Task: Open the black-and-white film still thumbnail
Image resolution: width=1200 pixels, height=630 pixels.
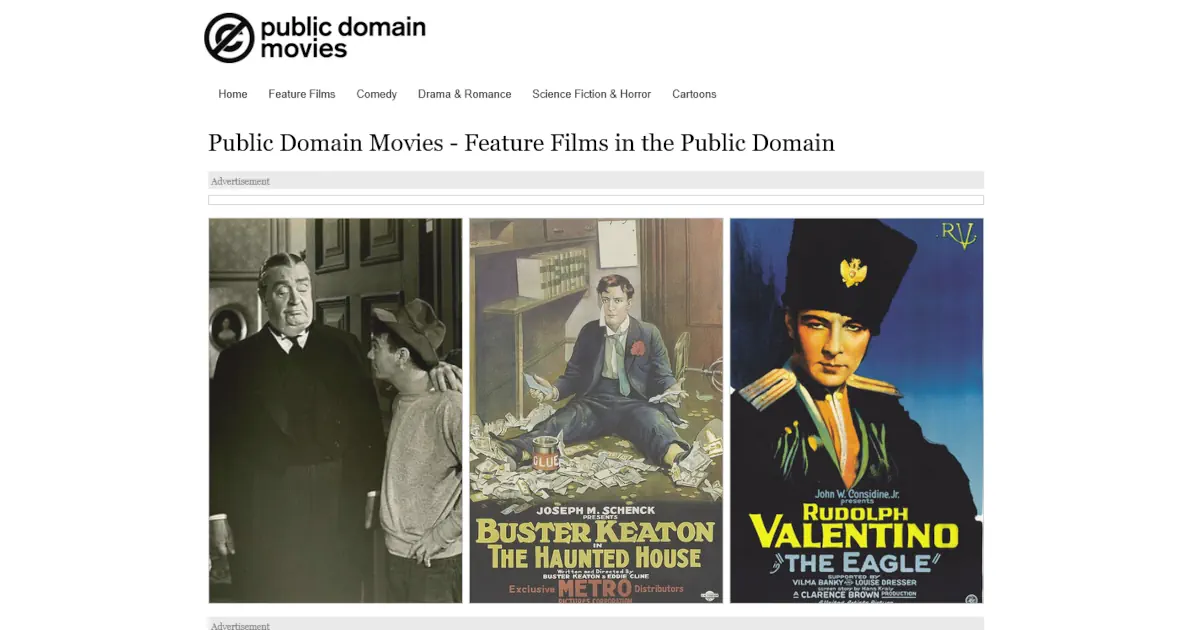Action: (335, 410)
